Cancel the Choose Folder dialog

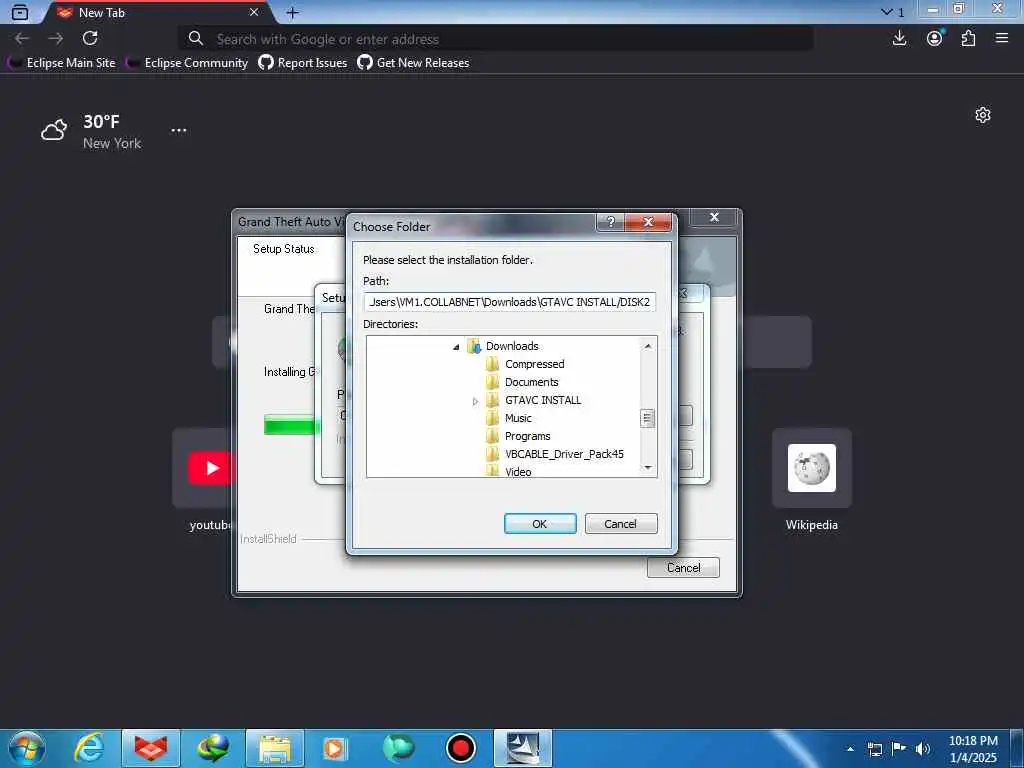[620, 524]
